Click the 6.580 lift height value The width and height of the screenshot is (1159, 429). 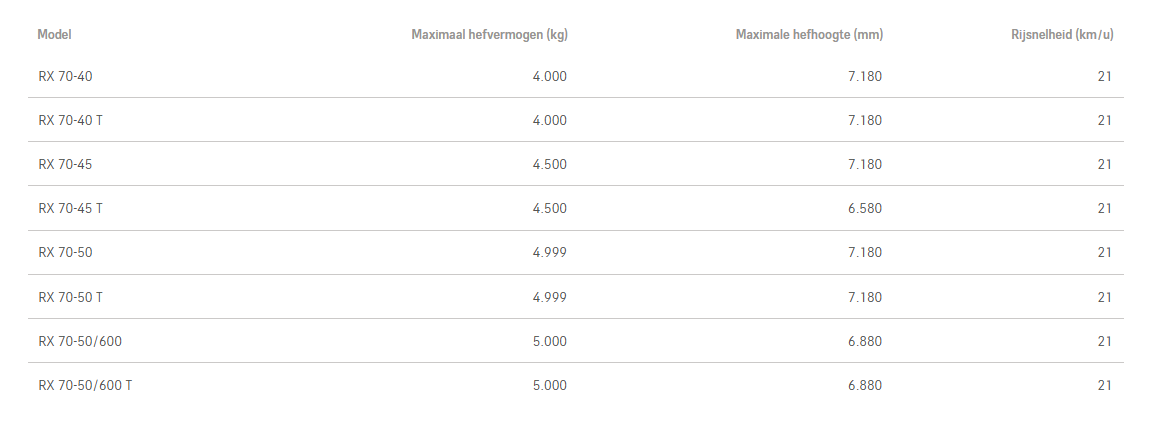click(x=865, y=208)
